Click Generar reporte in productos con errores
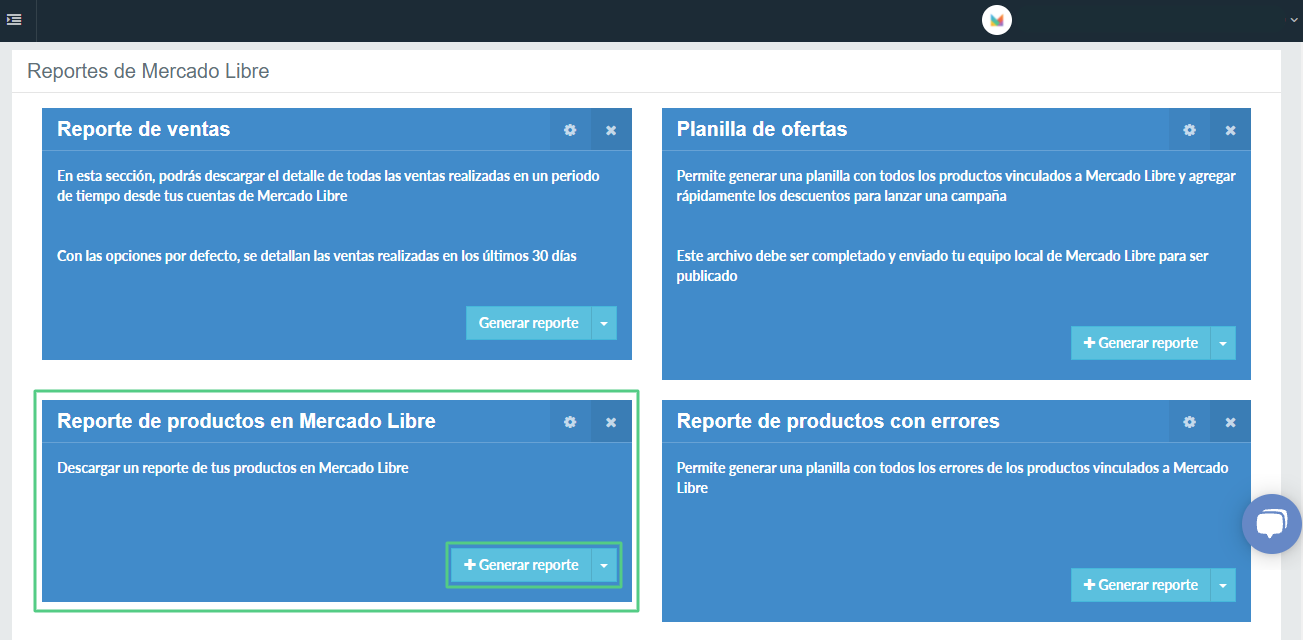Viewport: 1303px width, 640px height. [x=1141, y=585]
